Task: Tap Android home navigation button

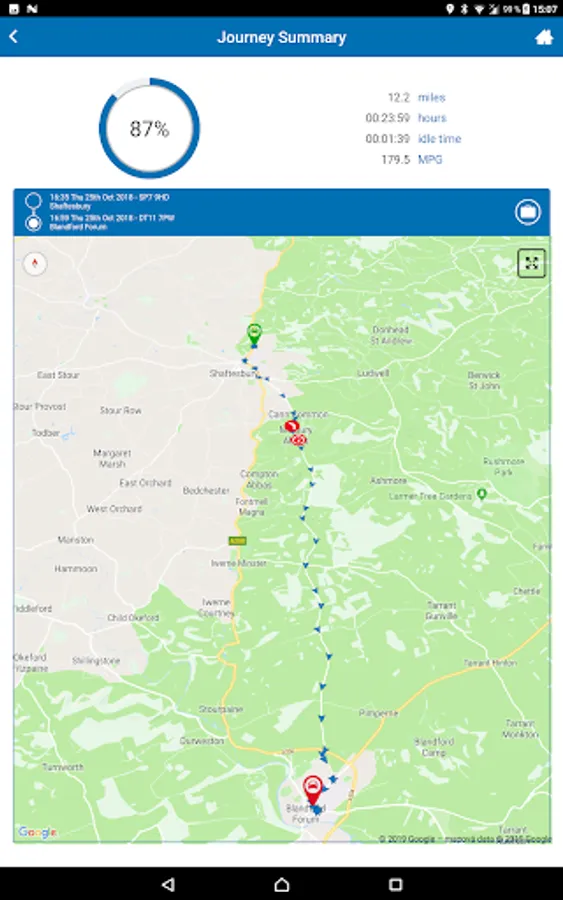Action: pos(281,884)
